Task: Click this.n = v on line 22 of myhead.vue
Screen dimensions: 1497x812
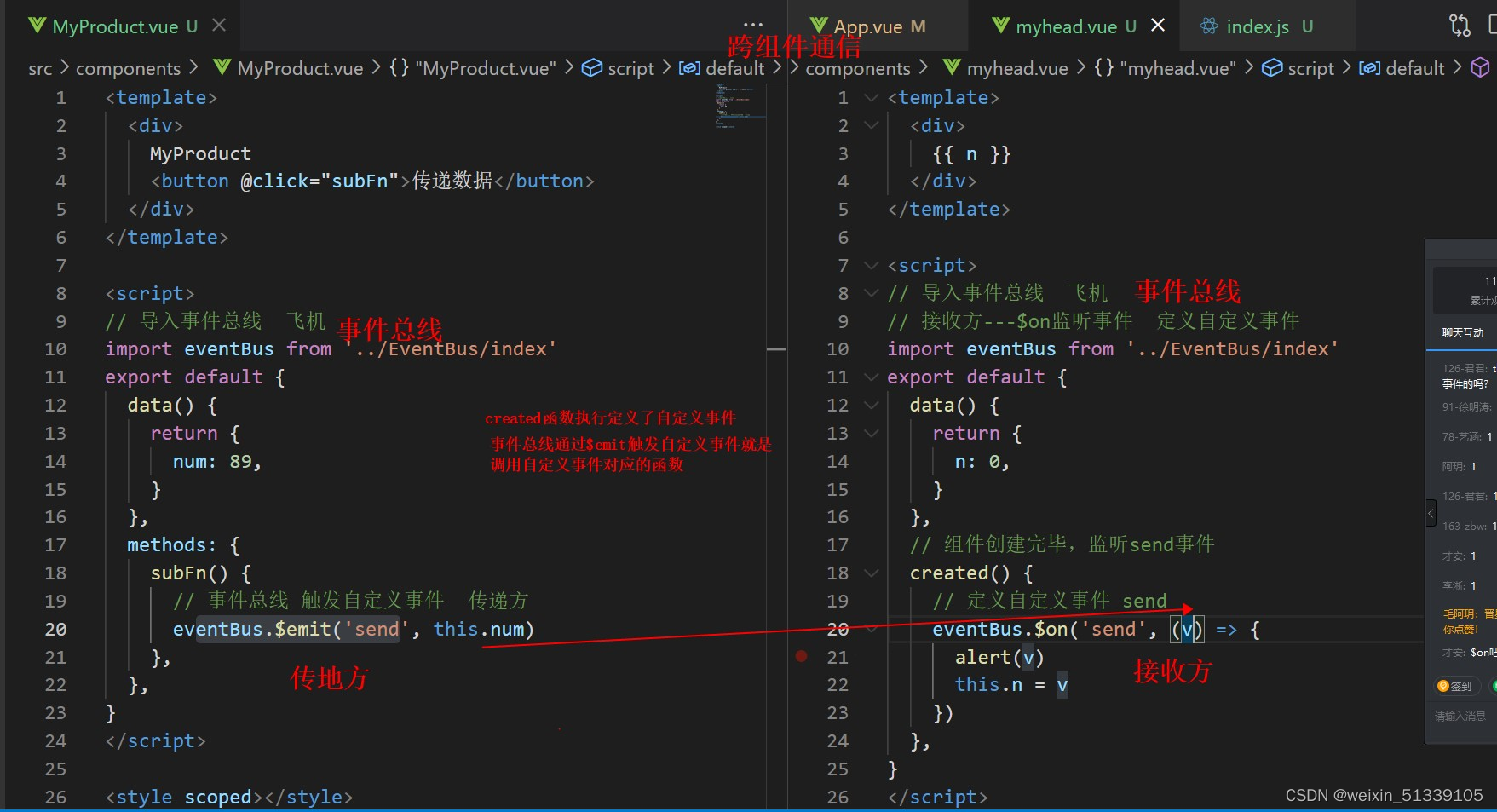Action: pyautogui.click(x=1011, y=685)
